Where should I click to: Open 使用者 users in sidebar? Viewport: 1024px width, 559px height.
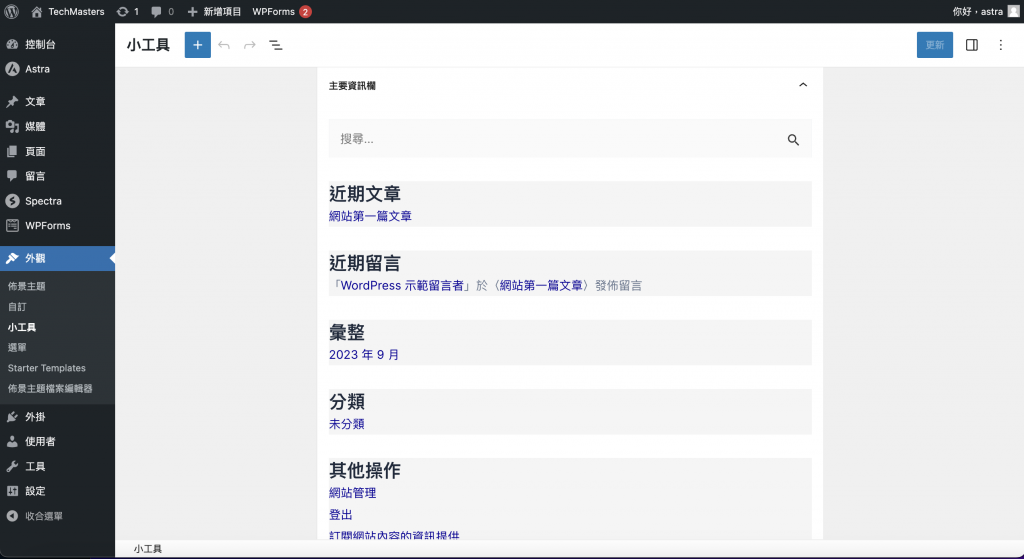(x=57, y=441)
